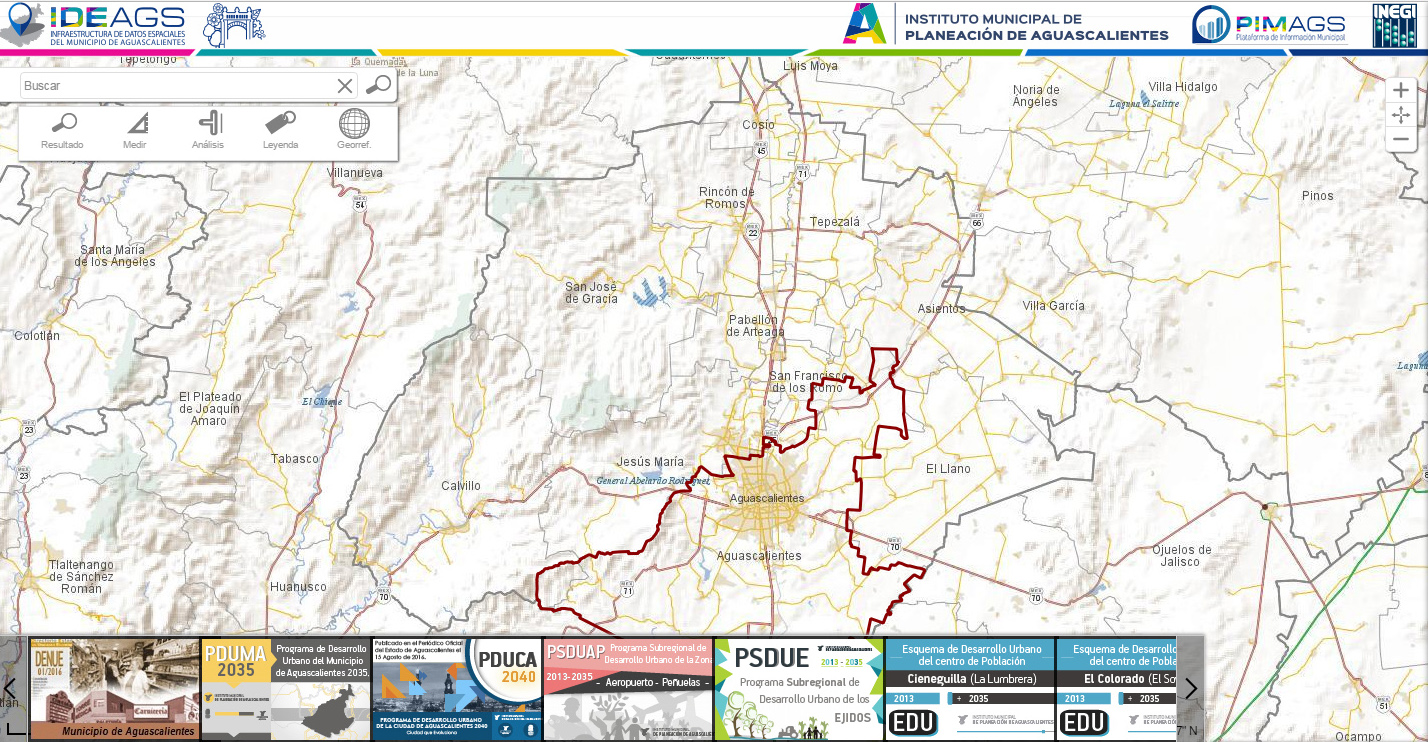Click the full-extent pan arrows icon
The image size is (1428, 742).
(1401, 115)
